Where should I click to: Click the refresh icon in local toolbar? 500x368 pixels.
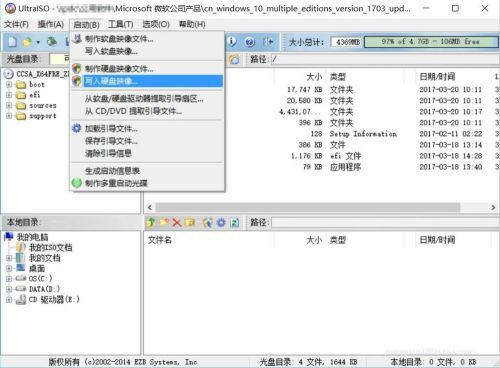point(235,222)
